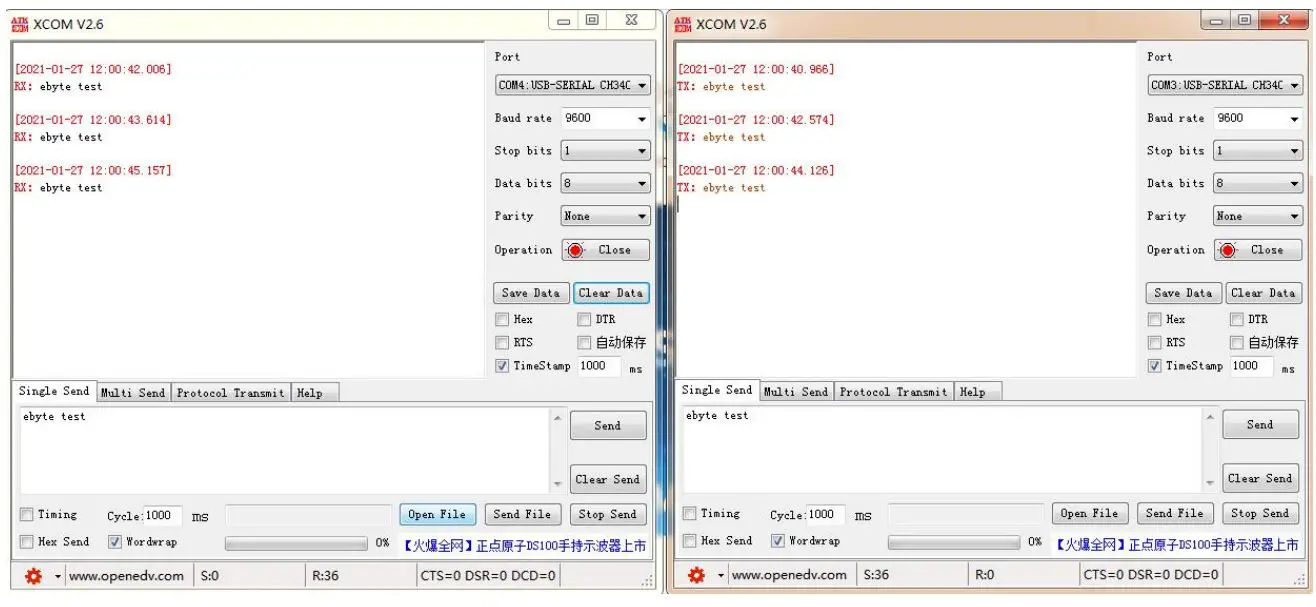Image resolution: width=1316 pixels, height=607 pixels.
Task: Enable Timing checkbox in right window
Action: pos(690,514)
